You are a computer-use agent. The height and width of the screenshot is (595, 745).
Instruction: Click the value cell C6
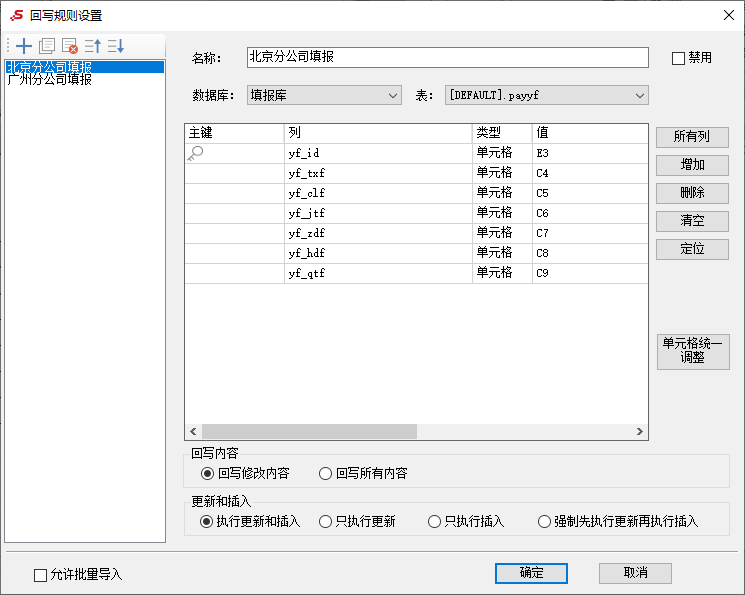590,213
